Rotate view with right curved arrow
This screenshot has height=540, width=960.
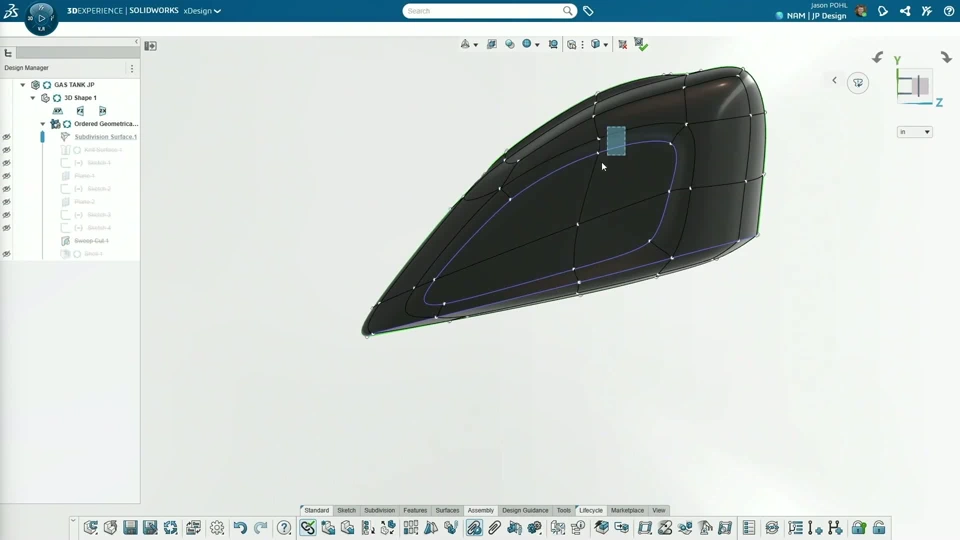pyautogui.click(x=946, y=57)
